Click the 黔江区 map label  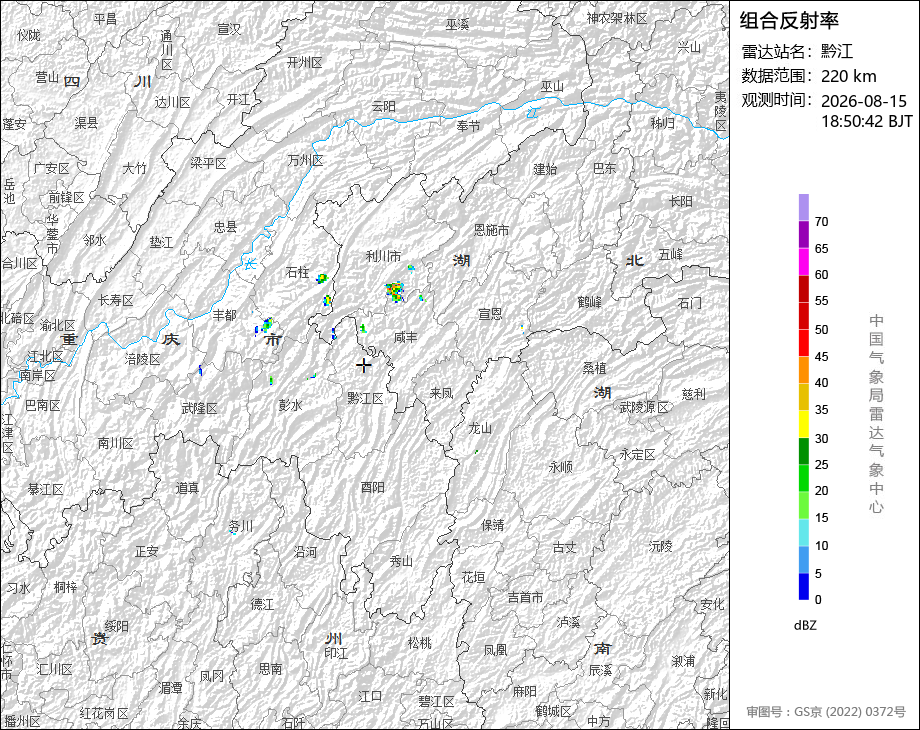pyautogui.click(x=365, y=398)
